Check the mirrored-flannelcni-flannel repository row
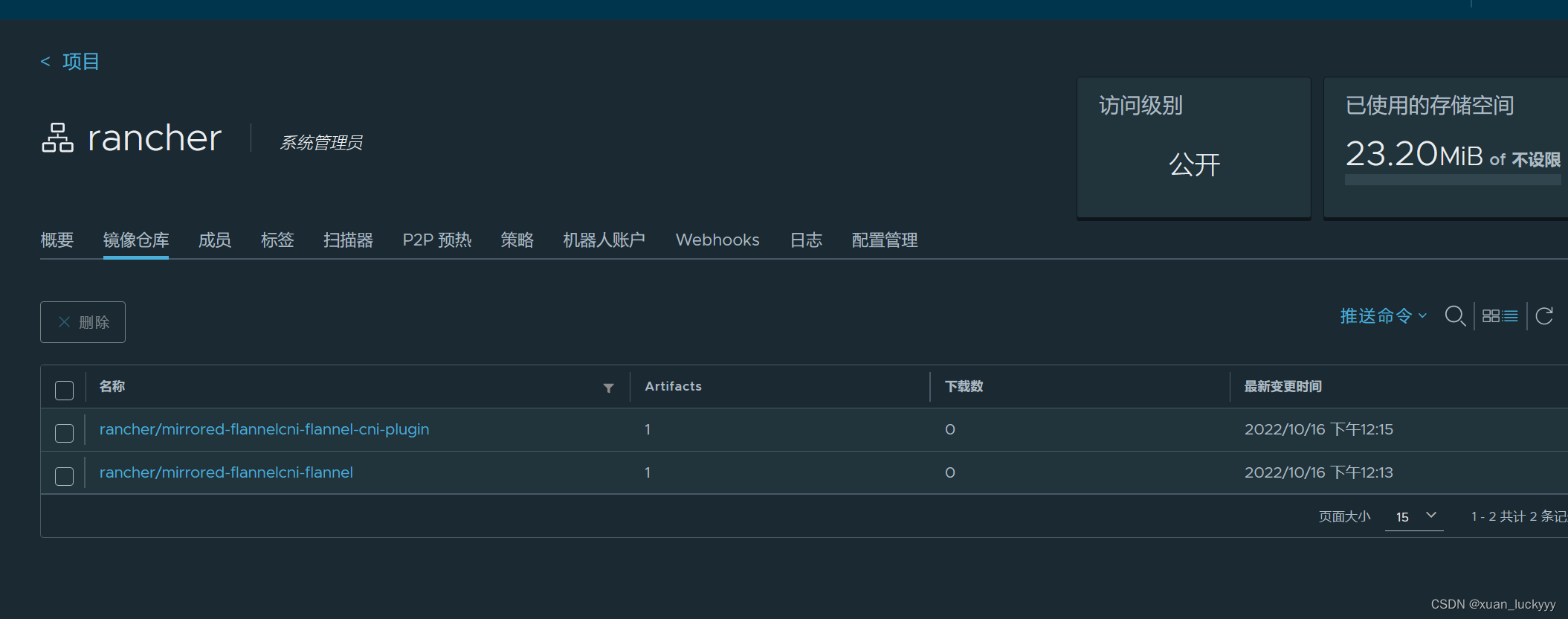 65,477
